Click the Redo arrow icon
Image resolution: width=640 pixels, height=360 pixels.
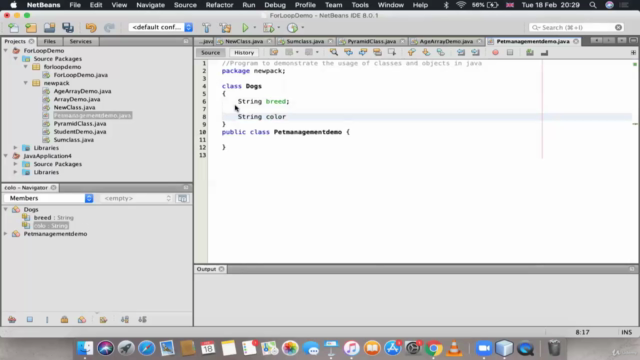click(x=109, y=28)
